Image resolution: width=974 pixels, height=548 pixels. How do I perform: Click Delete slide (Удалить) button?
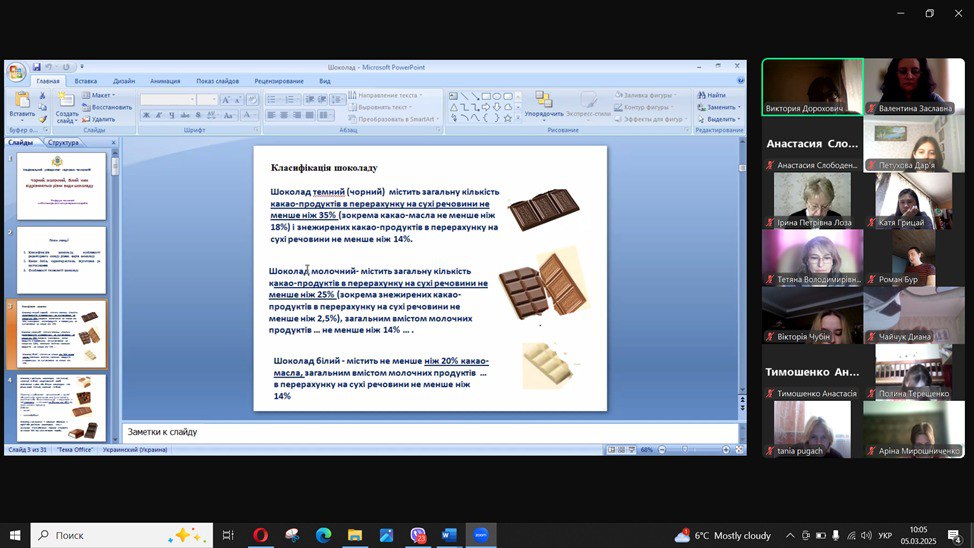point(99,119)
